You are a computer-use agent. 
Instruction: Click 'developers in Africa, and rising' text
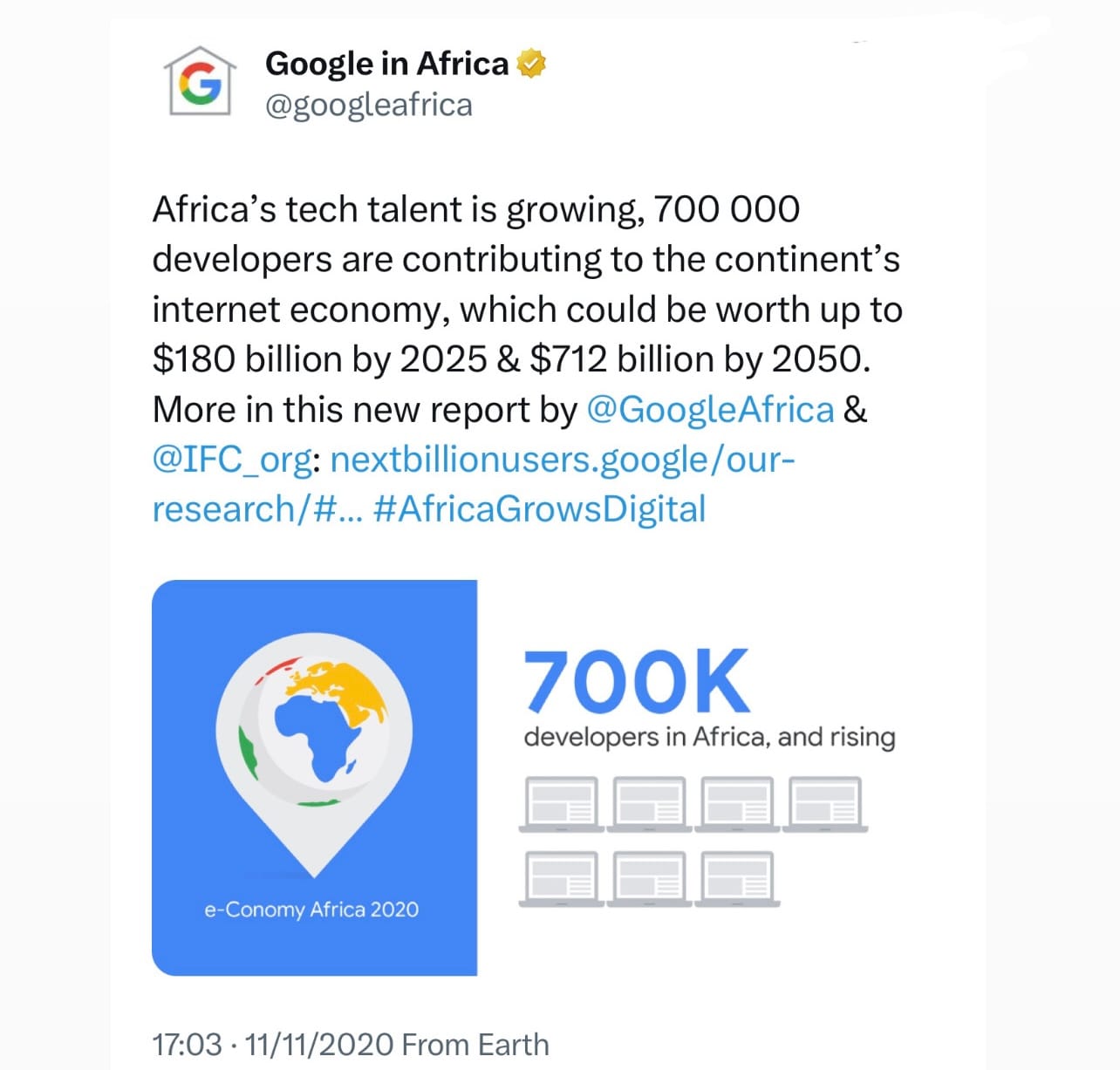point(709,738)
